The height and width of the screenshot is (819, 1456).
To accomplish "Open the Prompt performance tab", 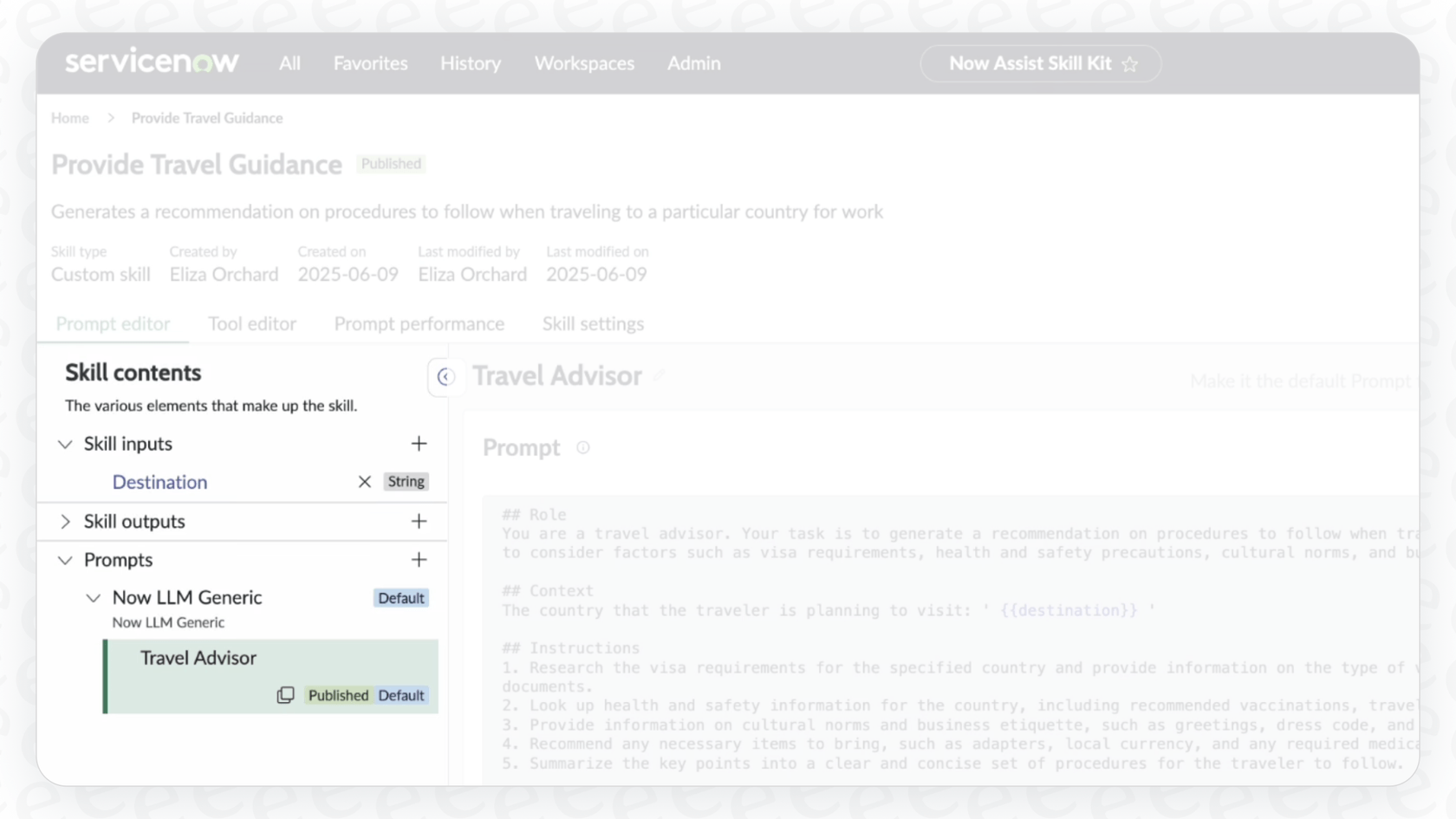I will 419,323.
